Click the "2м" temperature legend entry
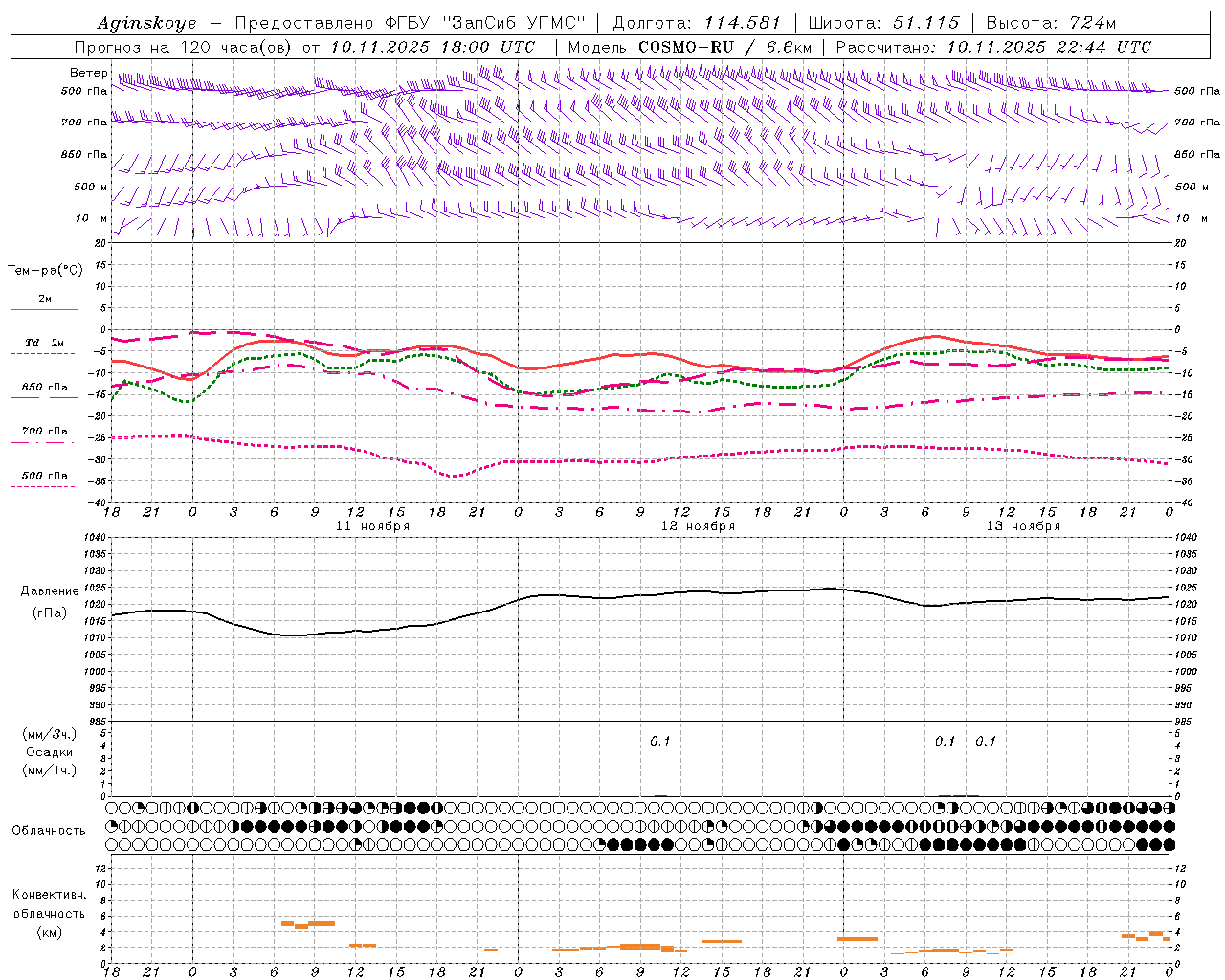The image size is (1225, 980). click(45, 300)
